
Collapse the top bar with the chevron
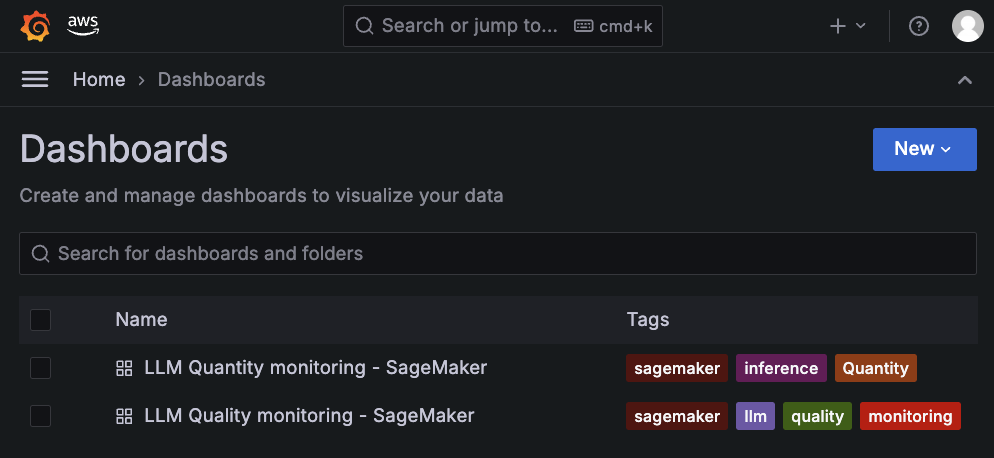click(x=965, y=80)
